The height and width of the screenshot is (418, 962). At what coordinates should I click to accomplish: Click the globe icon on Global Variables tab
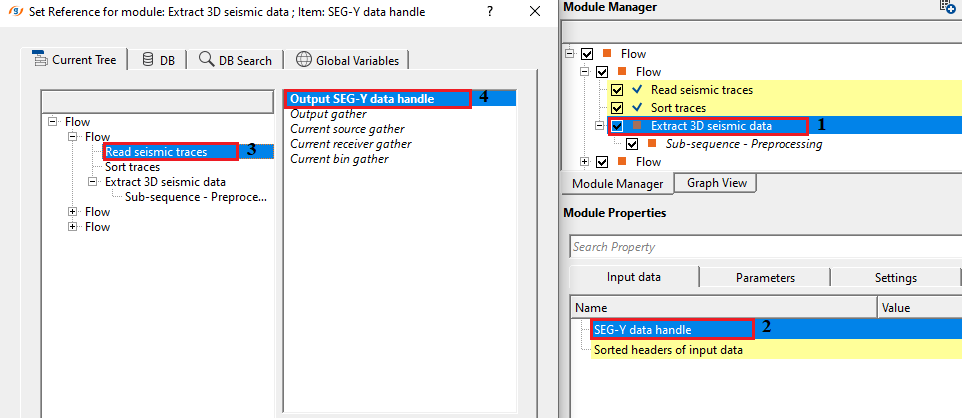pyautogui.click(x=304, y=60)
